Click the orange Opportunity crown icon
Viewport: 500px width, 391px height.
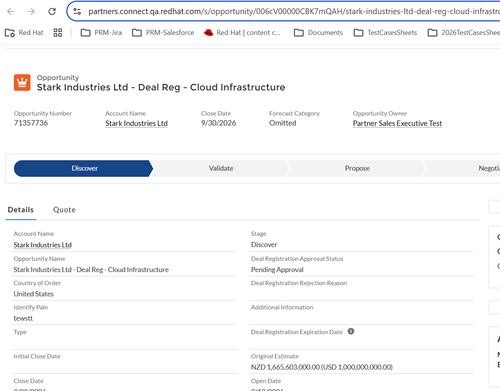[x=22, y=82]
